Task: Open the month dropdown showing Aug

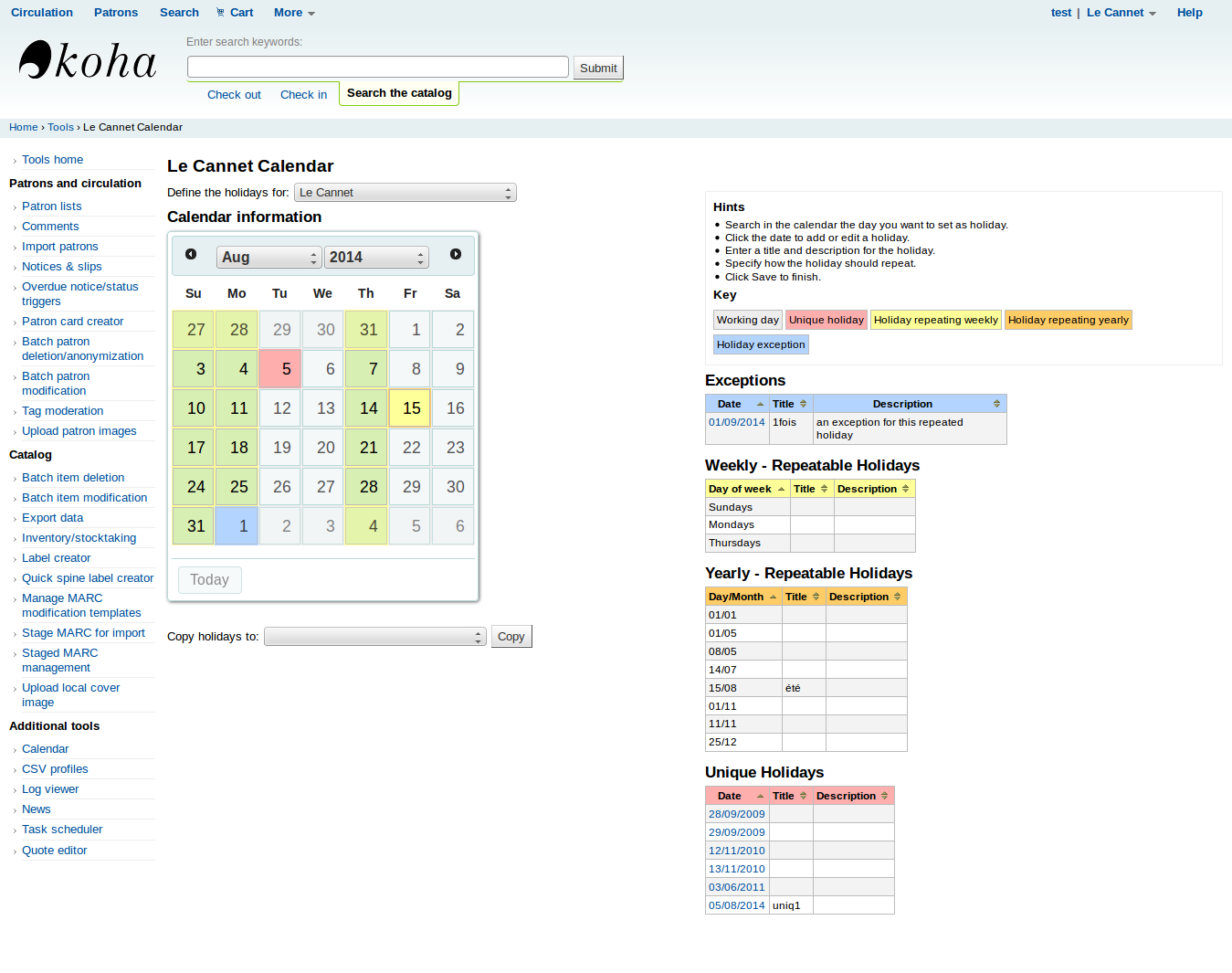Action: coord(269,258)
